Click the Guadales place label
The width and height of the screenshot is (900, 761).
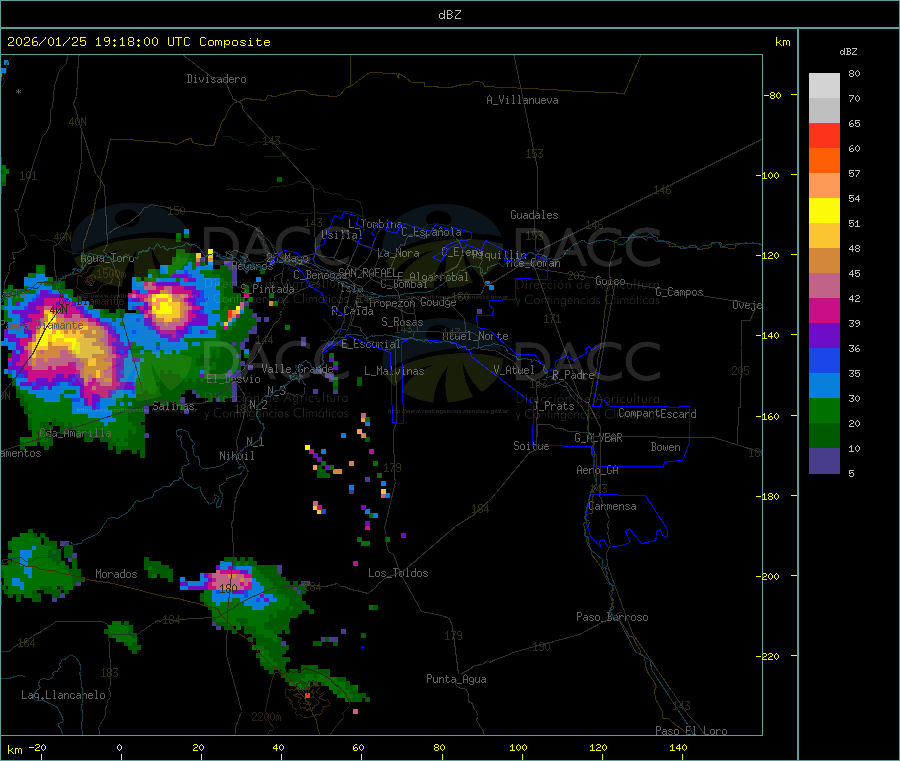tap(534, 215)
